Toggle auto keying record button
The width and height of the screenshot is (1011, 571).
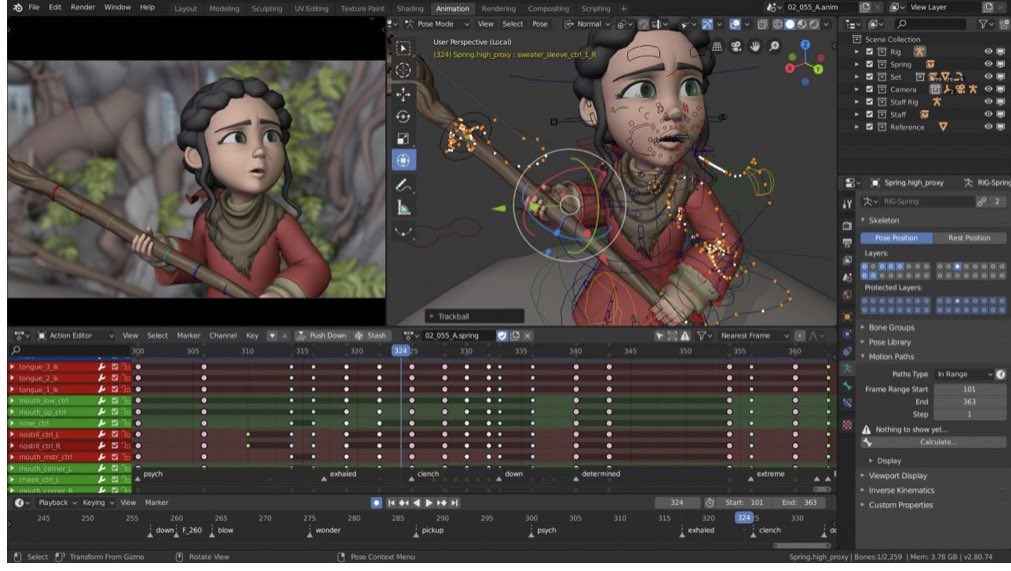377,503
